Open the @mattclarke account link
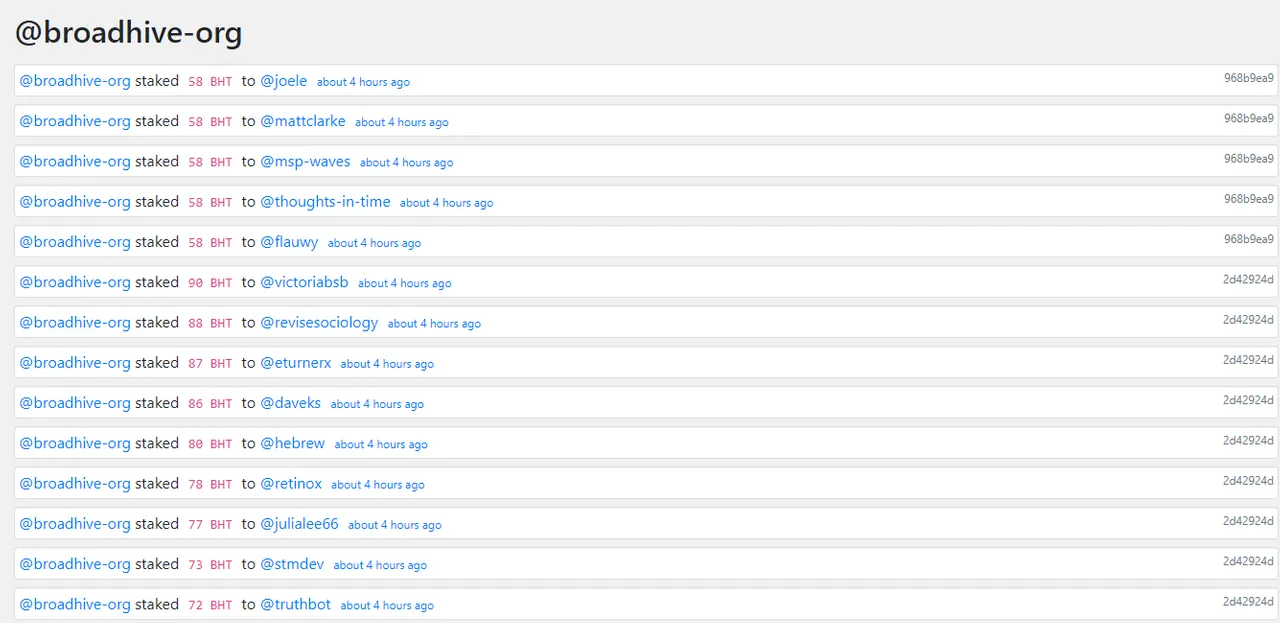The height and width of the screenshot is (623, 1280). [x=303, y=121]
